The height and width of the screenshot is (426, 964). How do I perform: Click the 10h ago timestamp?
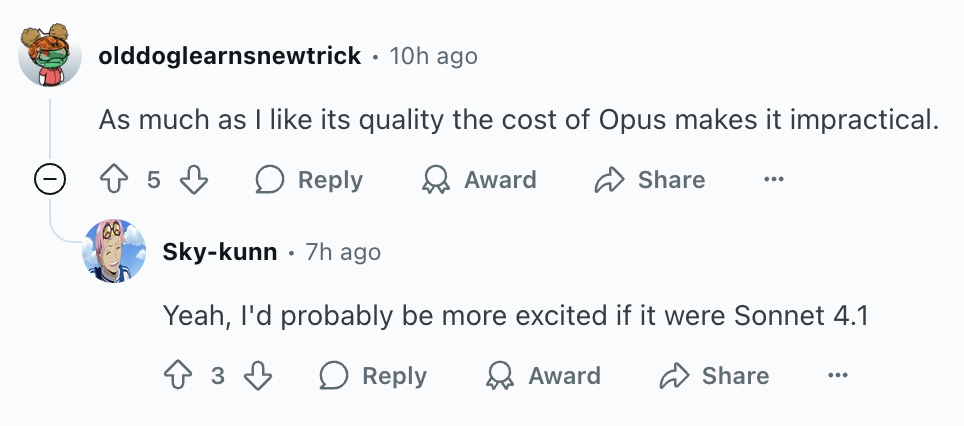pos(433,56)
